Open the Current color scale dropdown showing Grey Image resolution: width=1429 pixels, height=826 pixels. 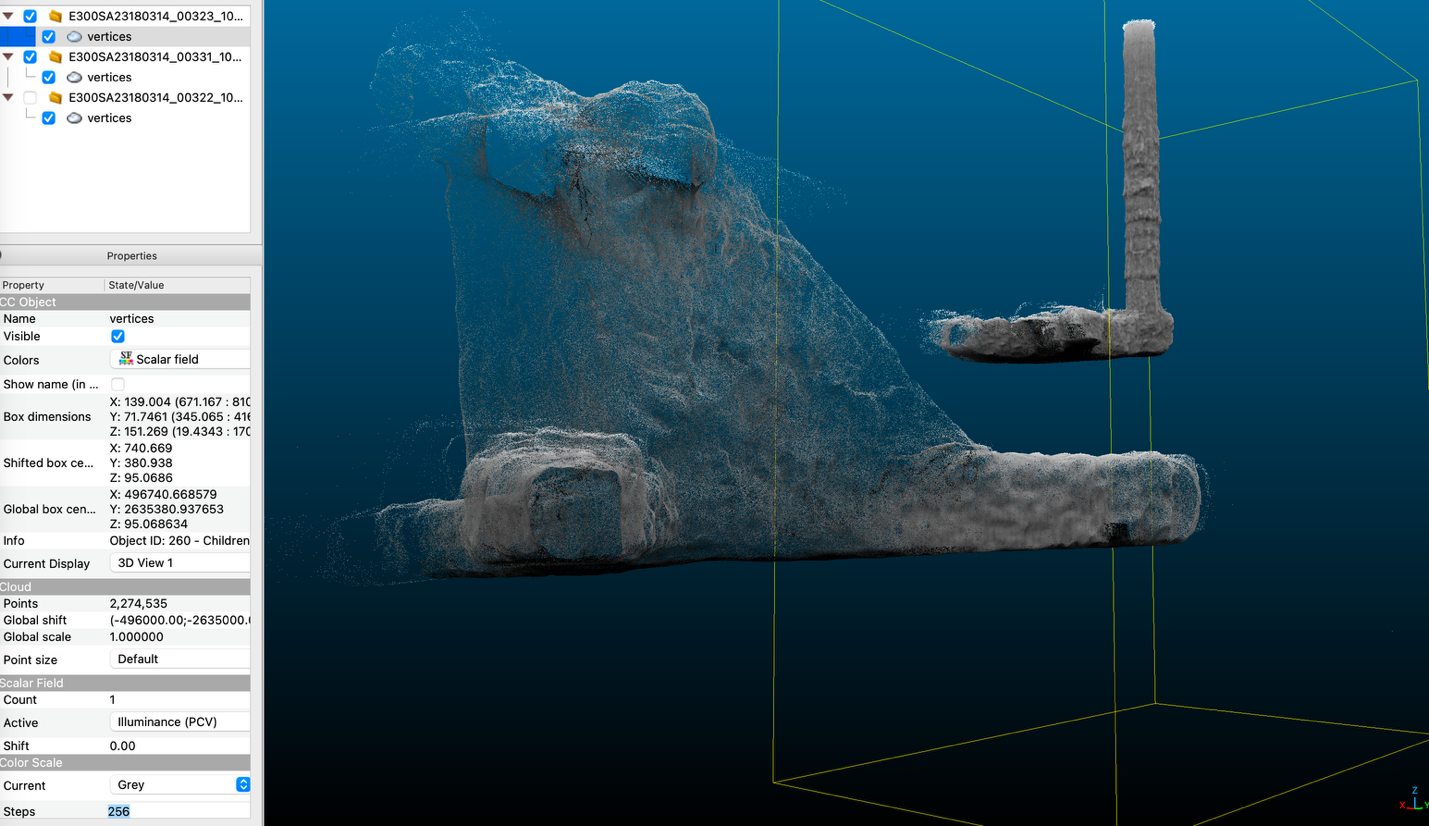point(179,785)
